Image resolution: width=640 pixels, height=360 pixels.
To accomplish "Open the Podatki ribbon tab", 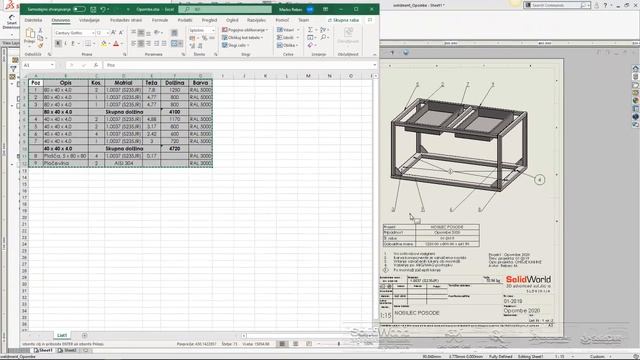I will pos(185,20).
